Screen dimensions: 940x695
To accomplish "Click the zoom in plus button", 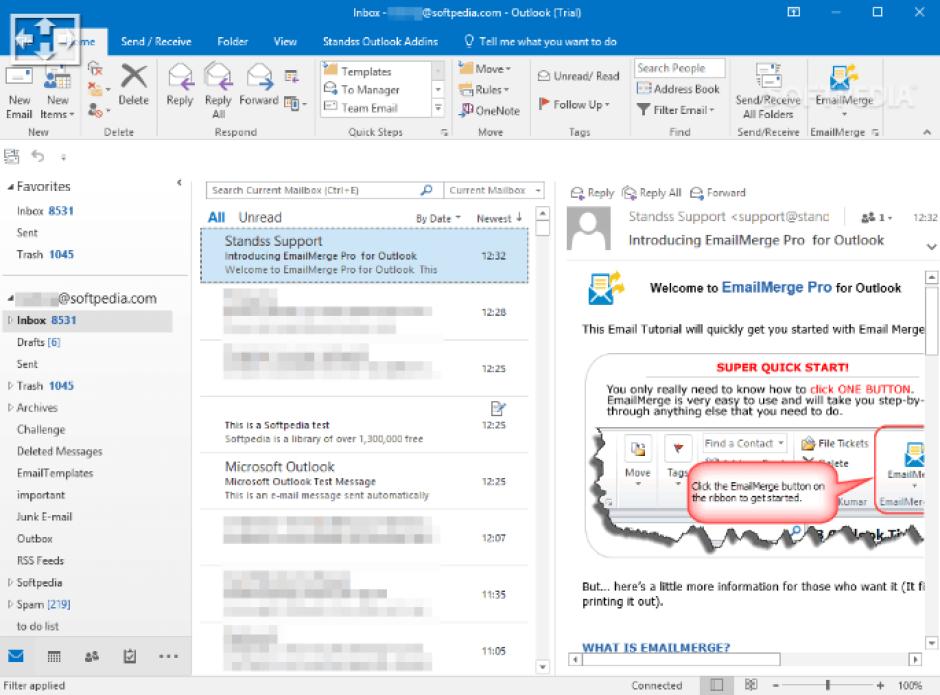I will (879, 685).
